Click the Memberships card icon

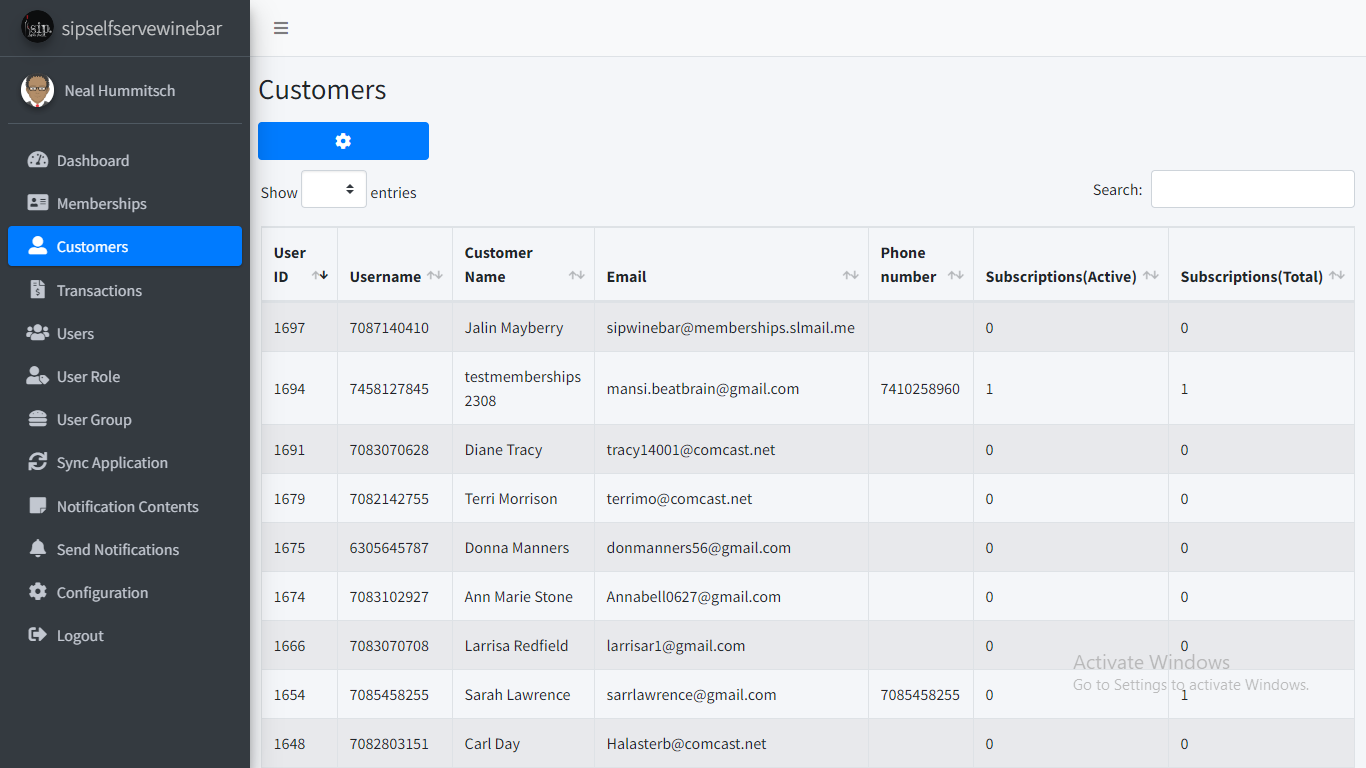click(x=38, y=204)
